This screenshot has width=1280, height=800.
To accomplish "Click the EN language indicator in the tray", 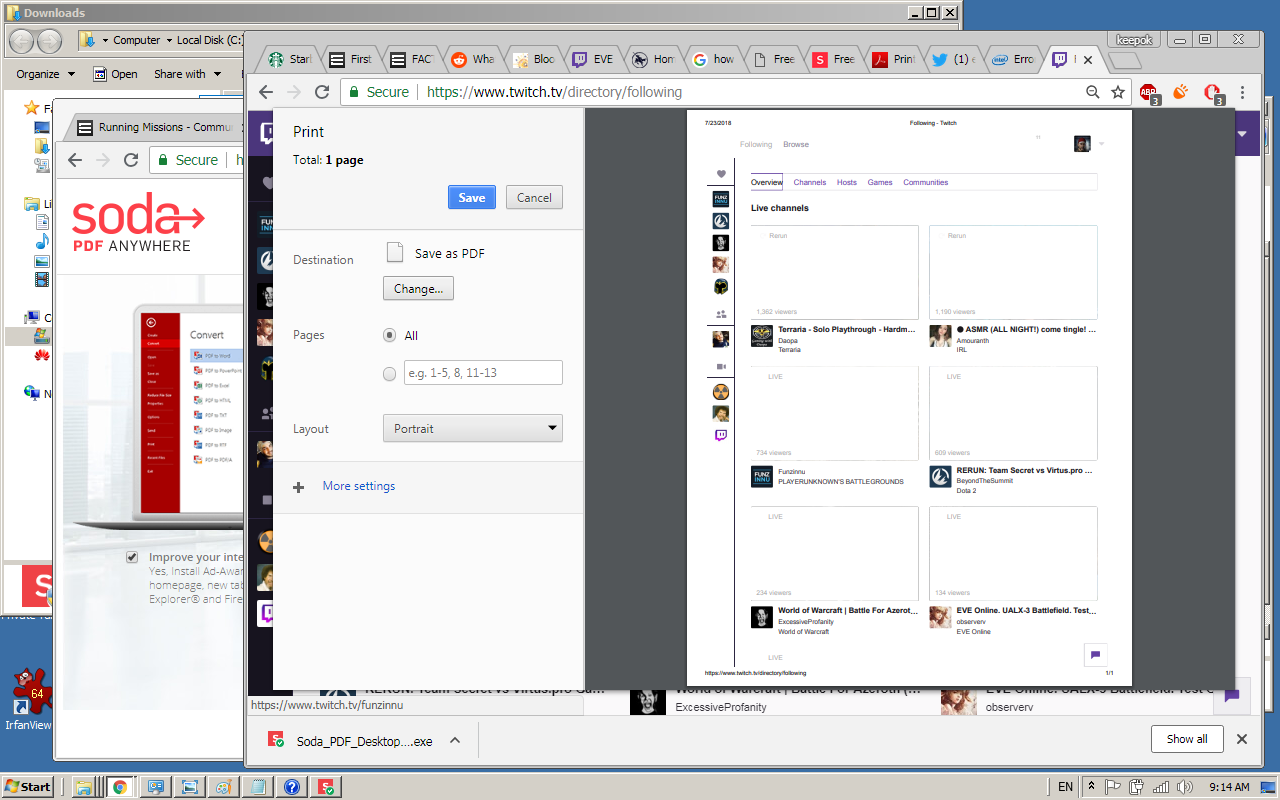I will click(x=1065, y=787).
